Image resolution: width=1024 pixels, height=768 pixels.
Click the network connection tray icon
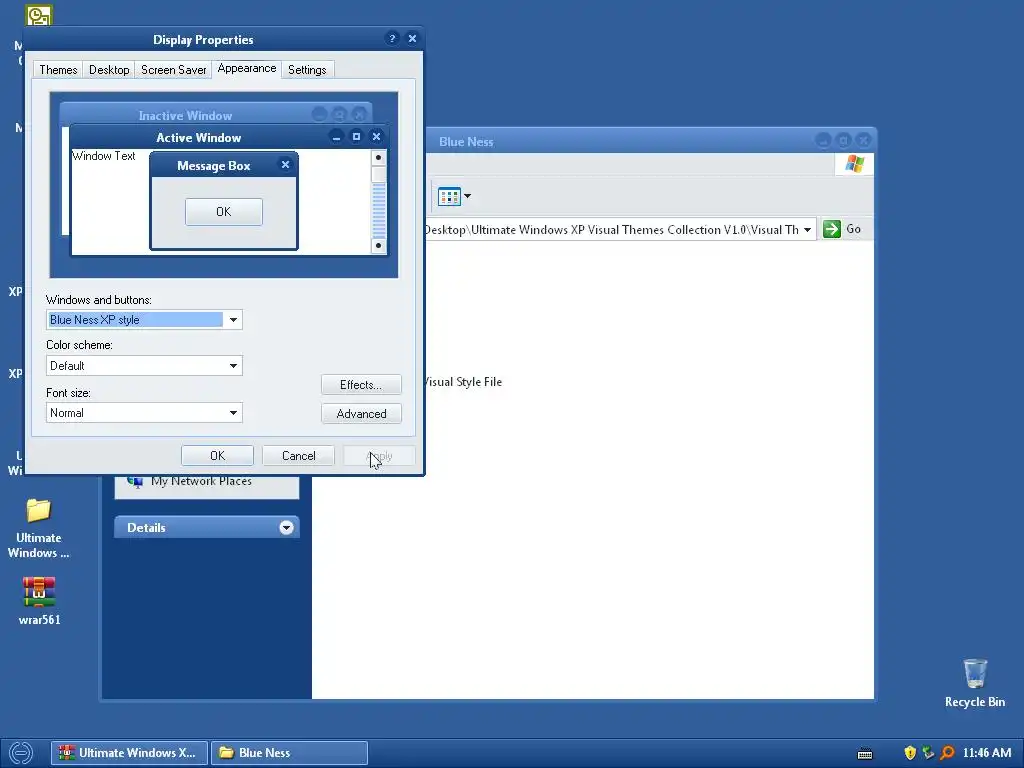pyautogui.click(x=928, y=753)
